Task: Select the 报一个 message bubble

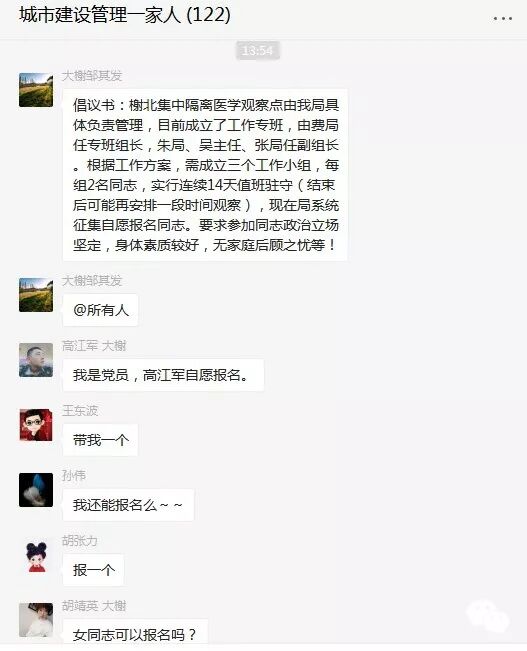Action: coord(93,570)
